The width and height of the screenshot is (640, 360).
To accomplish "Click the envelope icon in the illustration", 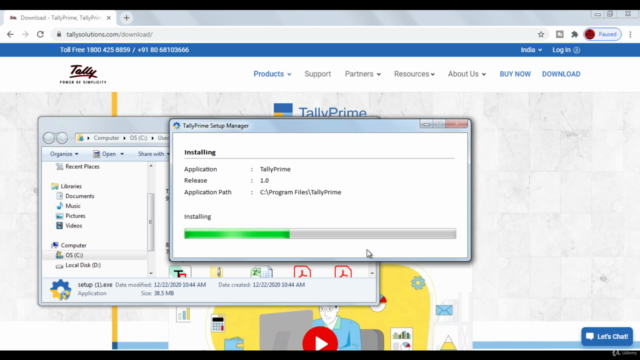I will [444, 310].
